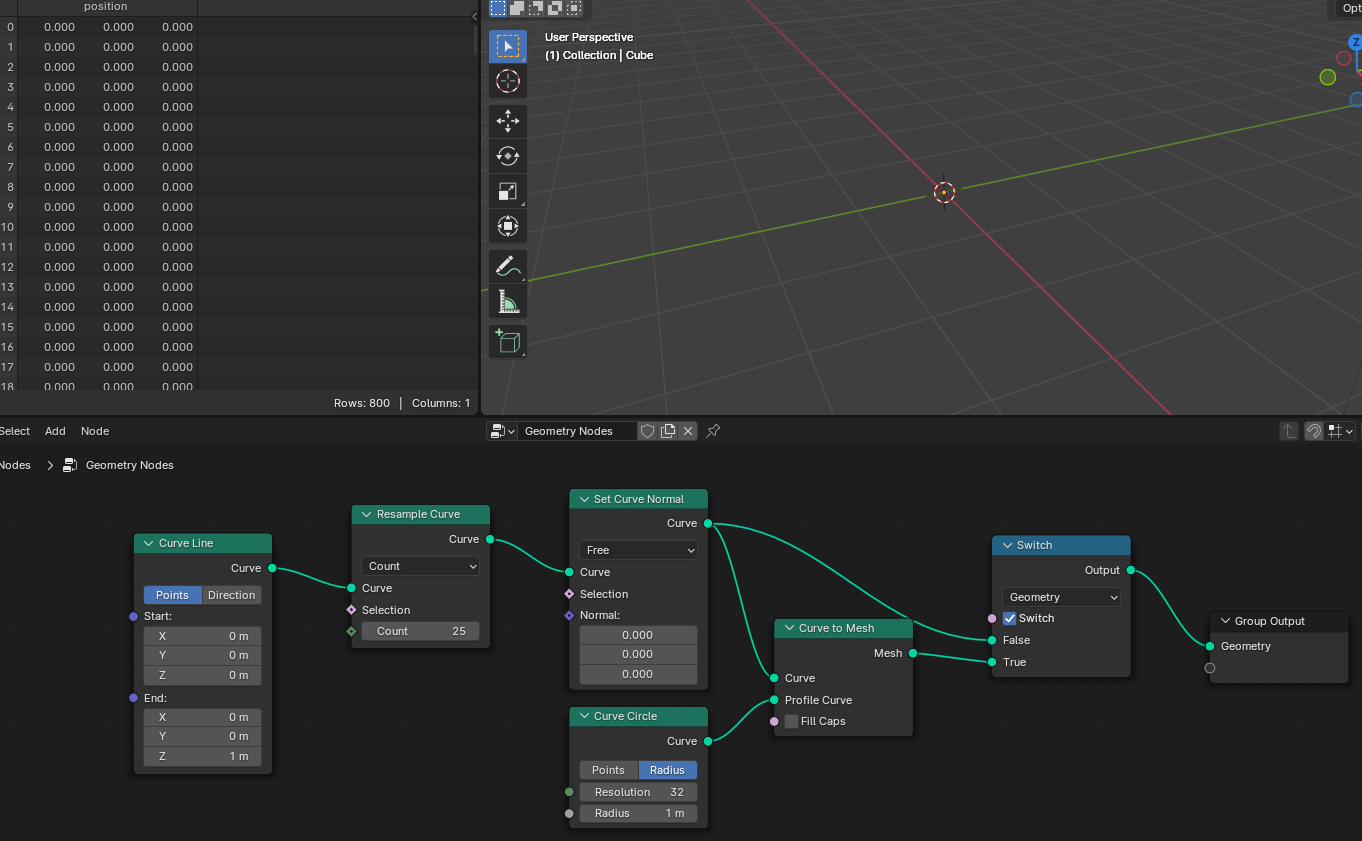The height and width of the screenshot is (841, 1362).
Task: Unlink the Geometry Nodes data-block with X
Action: [688, 431]
